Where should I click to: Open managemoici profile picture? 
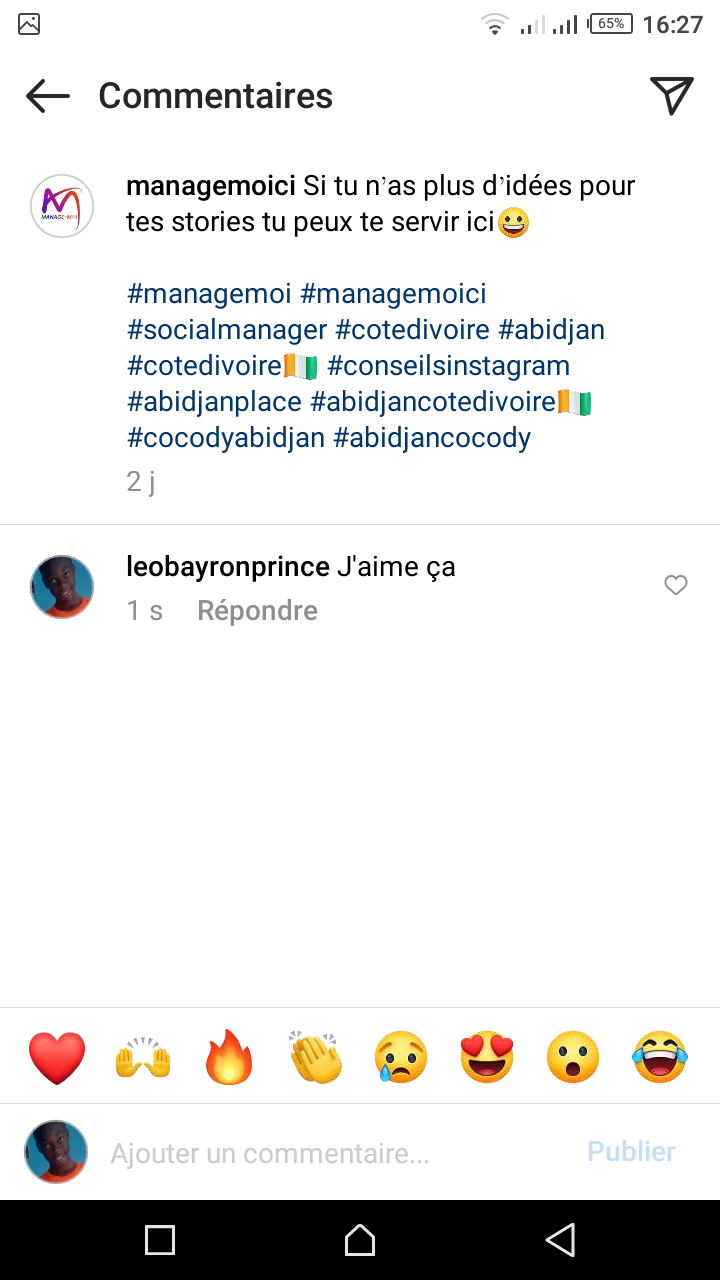point(62,206)
